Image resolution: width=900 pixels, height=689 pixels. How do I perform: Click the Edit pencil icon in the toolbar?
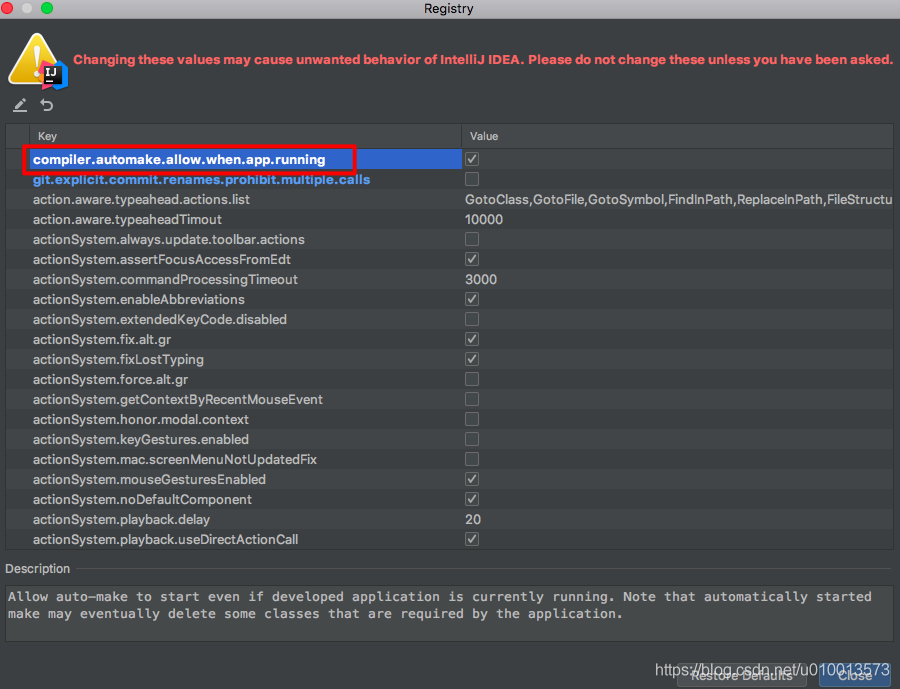[x=20, y=105]
